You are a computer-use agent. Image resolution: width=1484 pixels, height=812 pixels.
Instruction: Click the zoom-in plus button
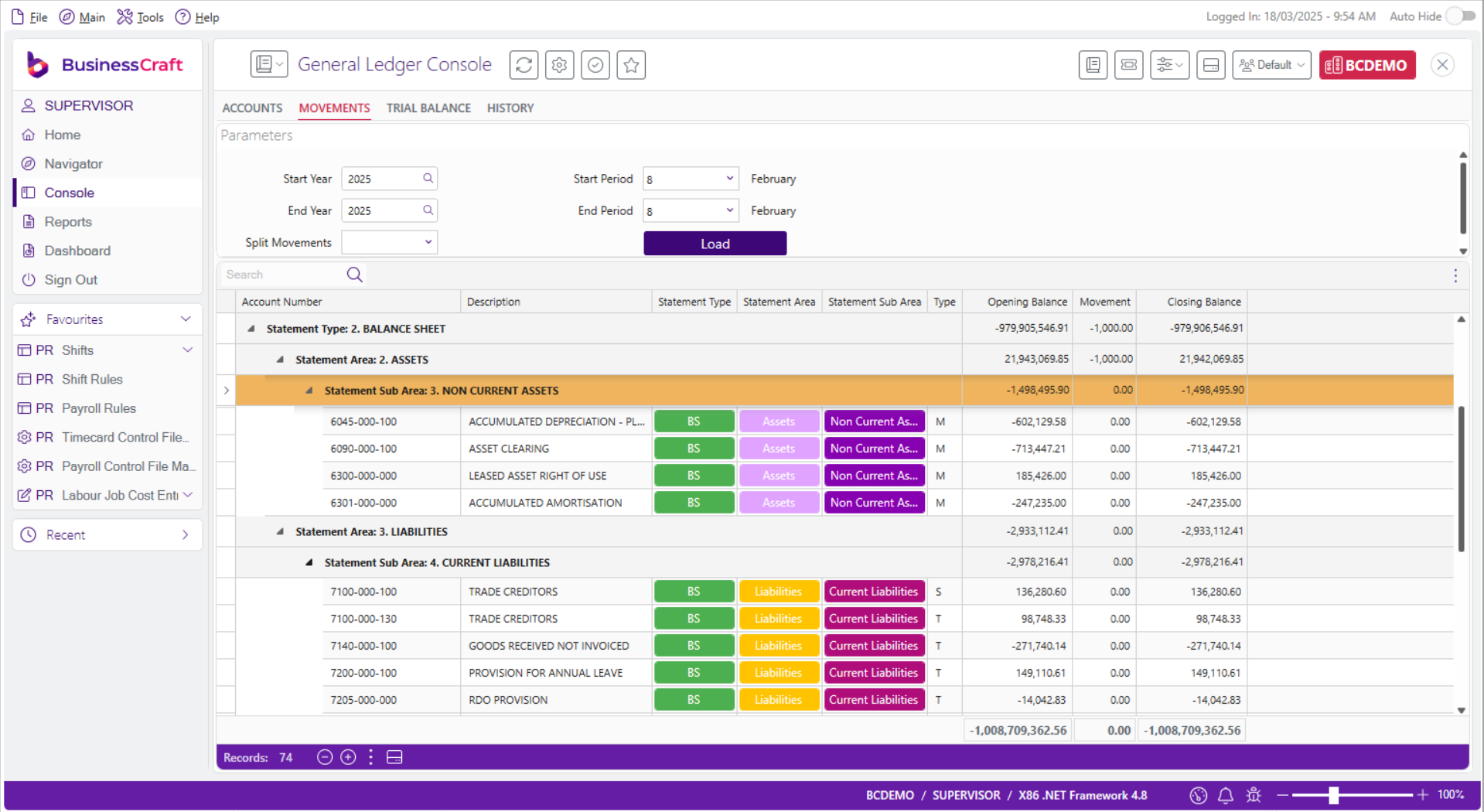pos(1422,795)
